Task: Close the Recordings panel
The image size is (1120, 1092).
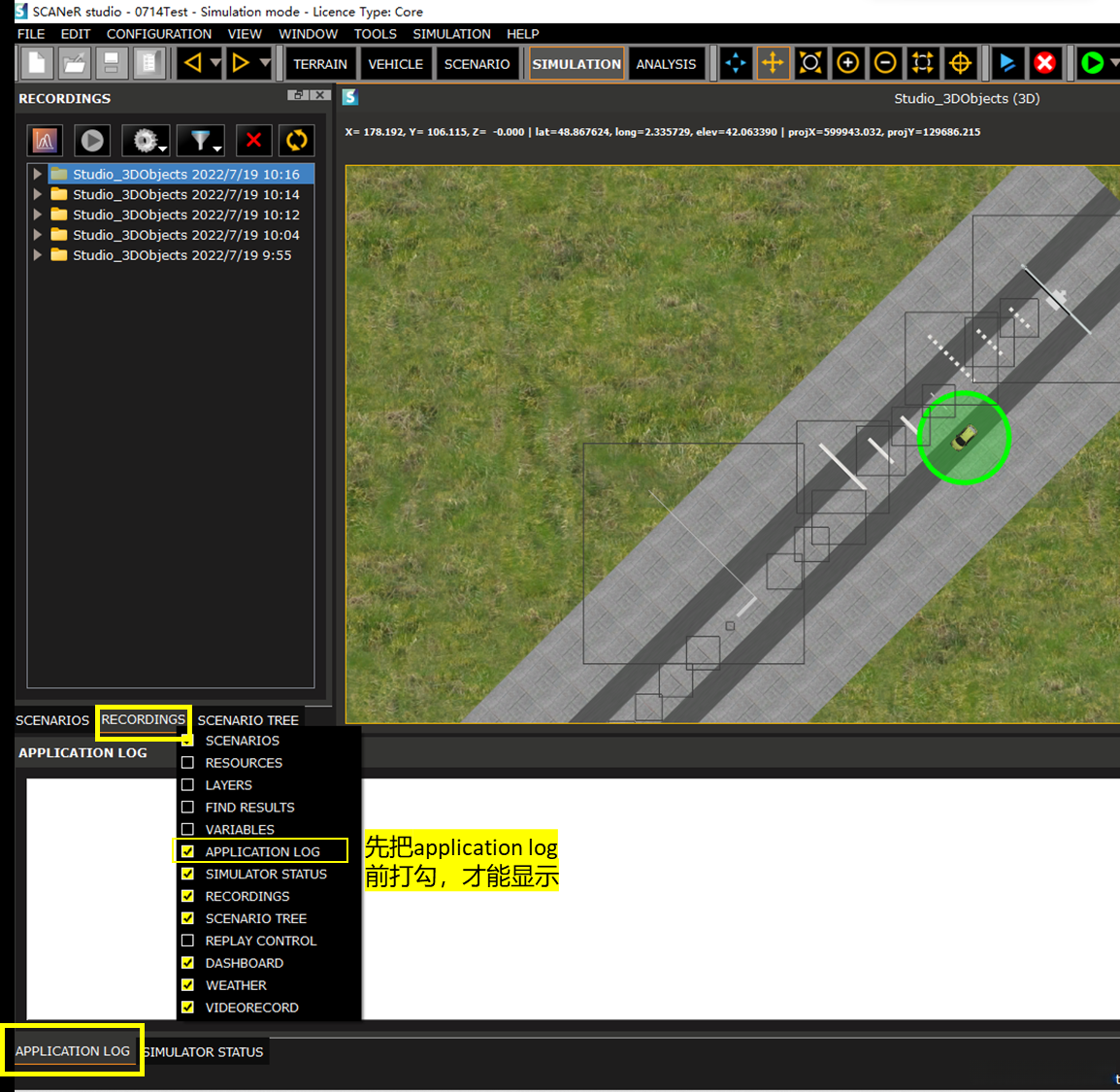Action: click(320, 95)
